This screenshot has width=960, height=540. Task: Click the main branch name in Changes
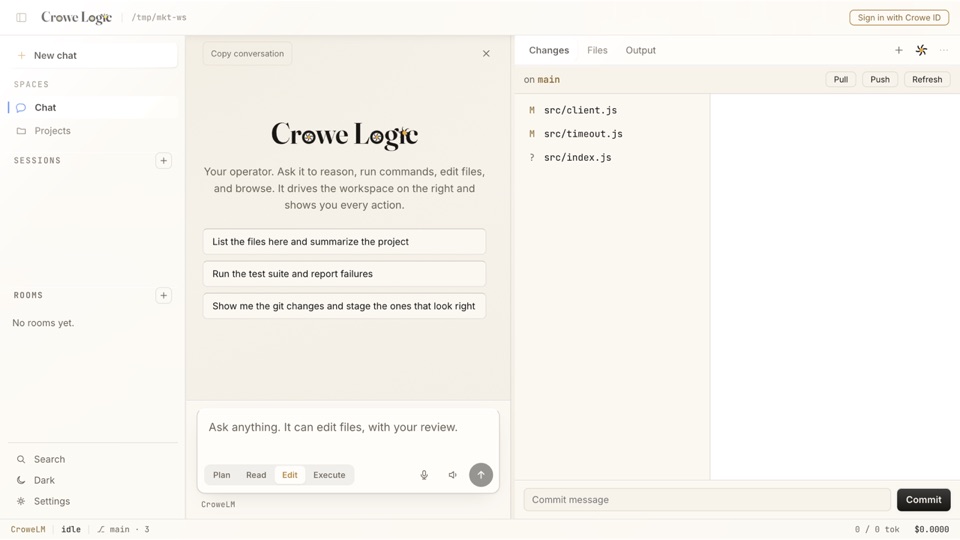coord(549,80)
